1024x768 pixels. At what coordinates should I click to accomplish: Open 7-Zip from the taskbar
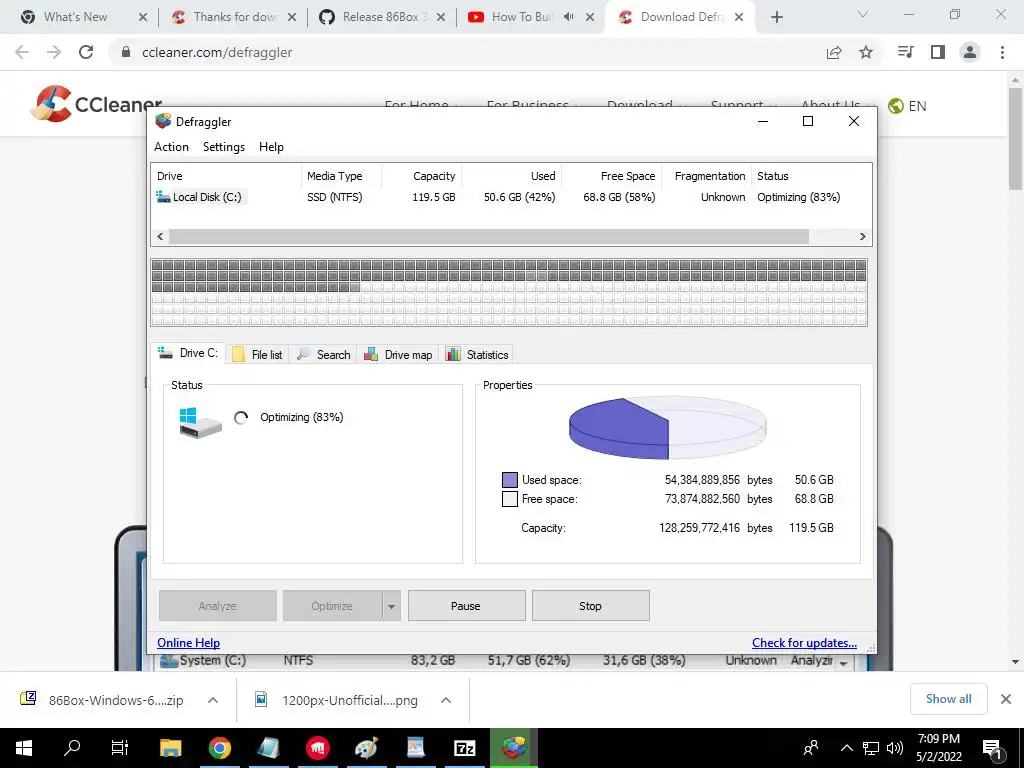464,748
